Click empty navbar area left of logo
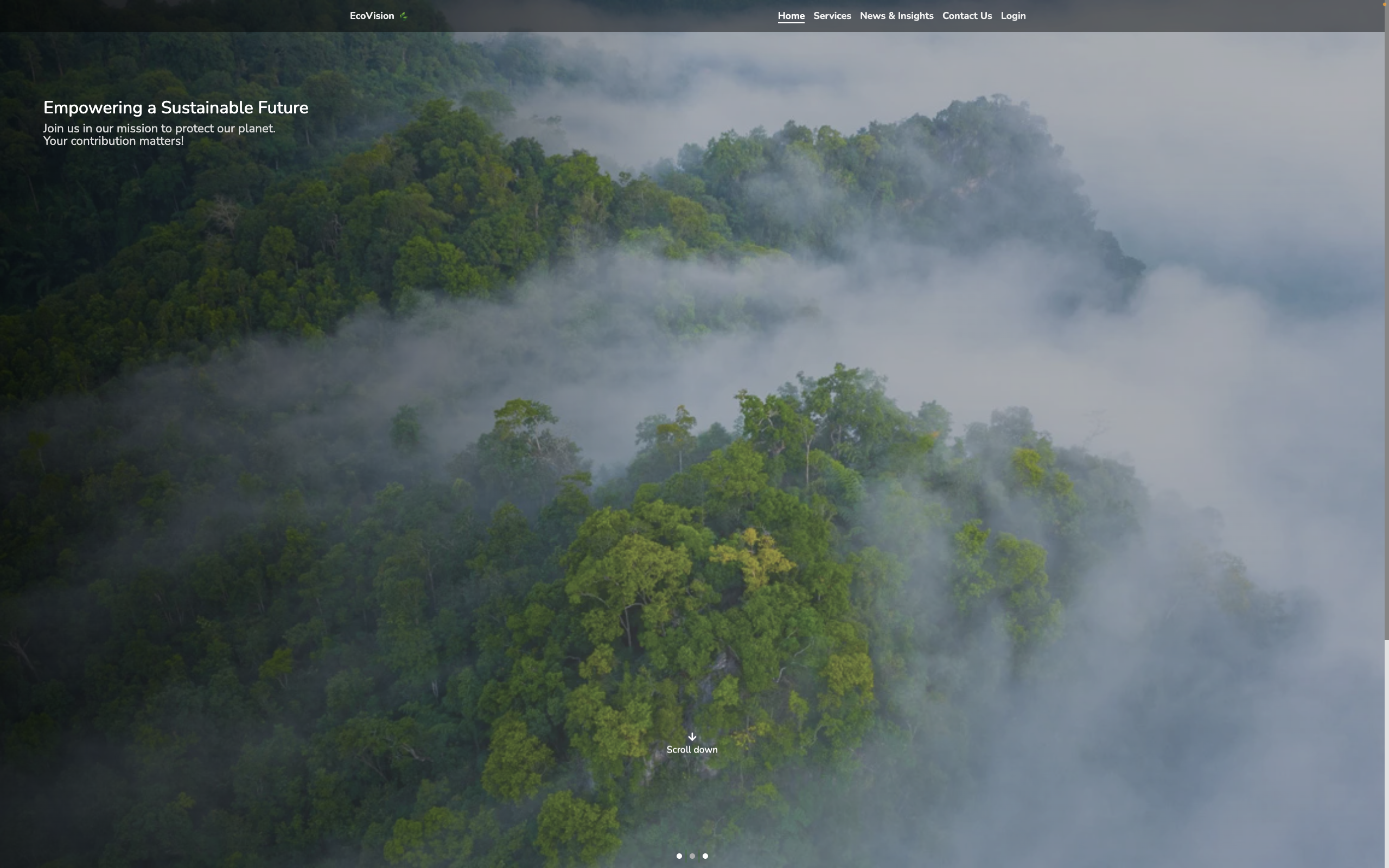1389x868 pixels. tap(172, 16)
